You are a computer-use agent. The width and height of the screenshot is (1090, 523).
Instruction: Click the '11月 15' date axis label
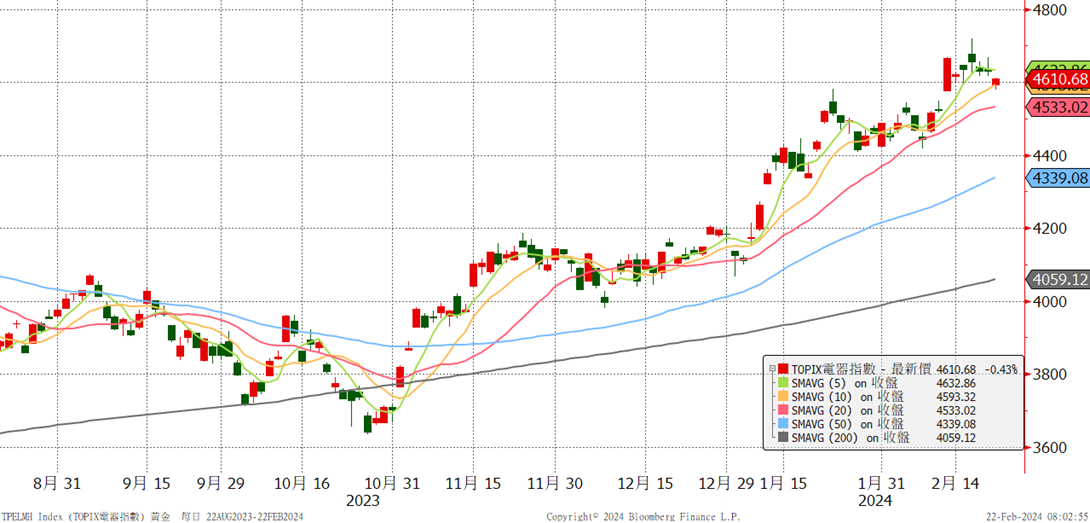coord(473,483)
